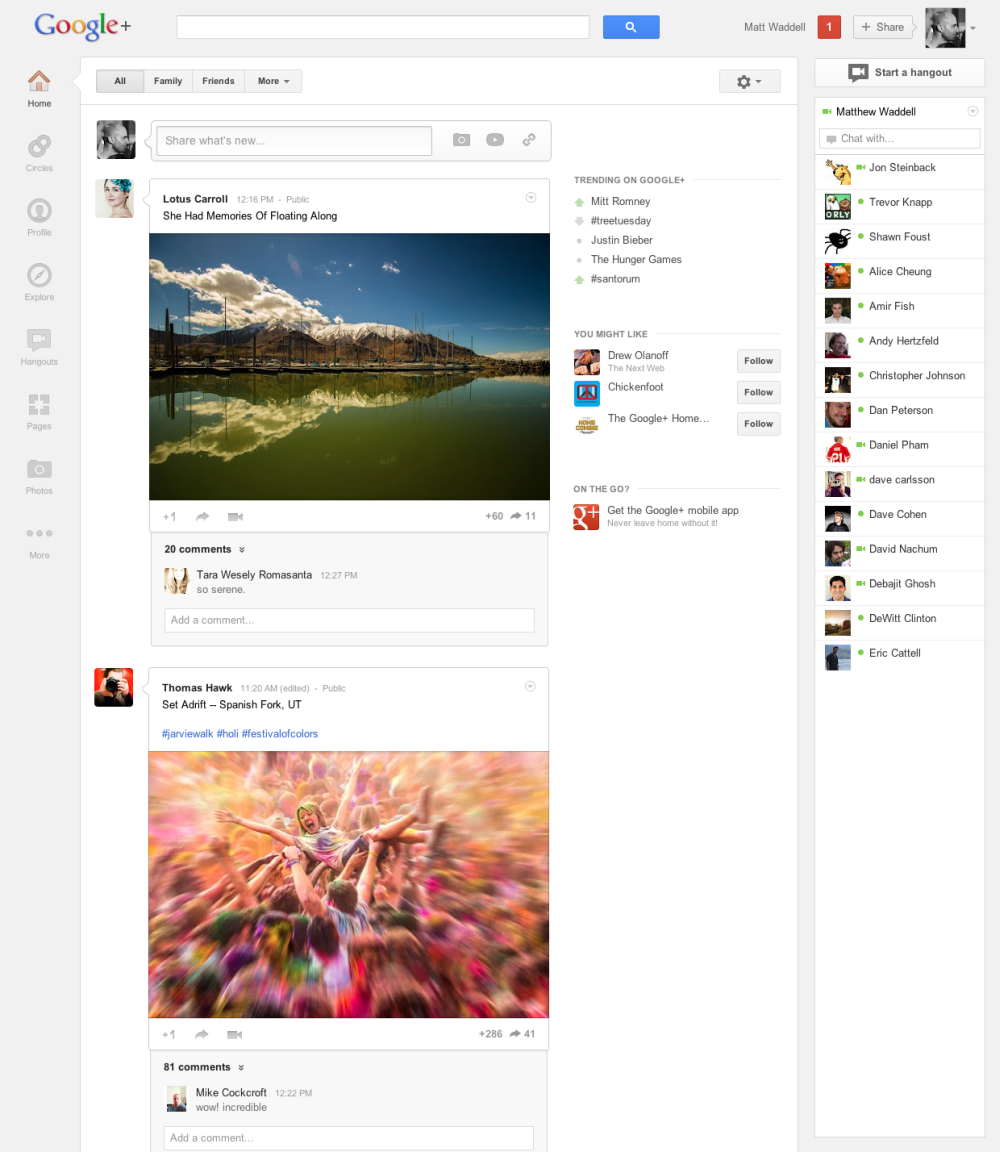Collapse the Matthew Waddell chat section
Viewport: 1000px width, 1152px height.
[x=972, y=111]
